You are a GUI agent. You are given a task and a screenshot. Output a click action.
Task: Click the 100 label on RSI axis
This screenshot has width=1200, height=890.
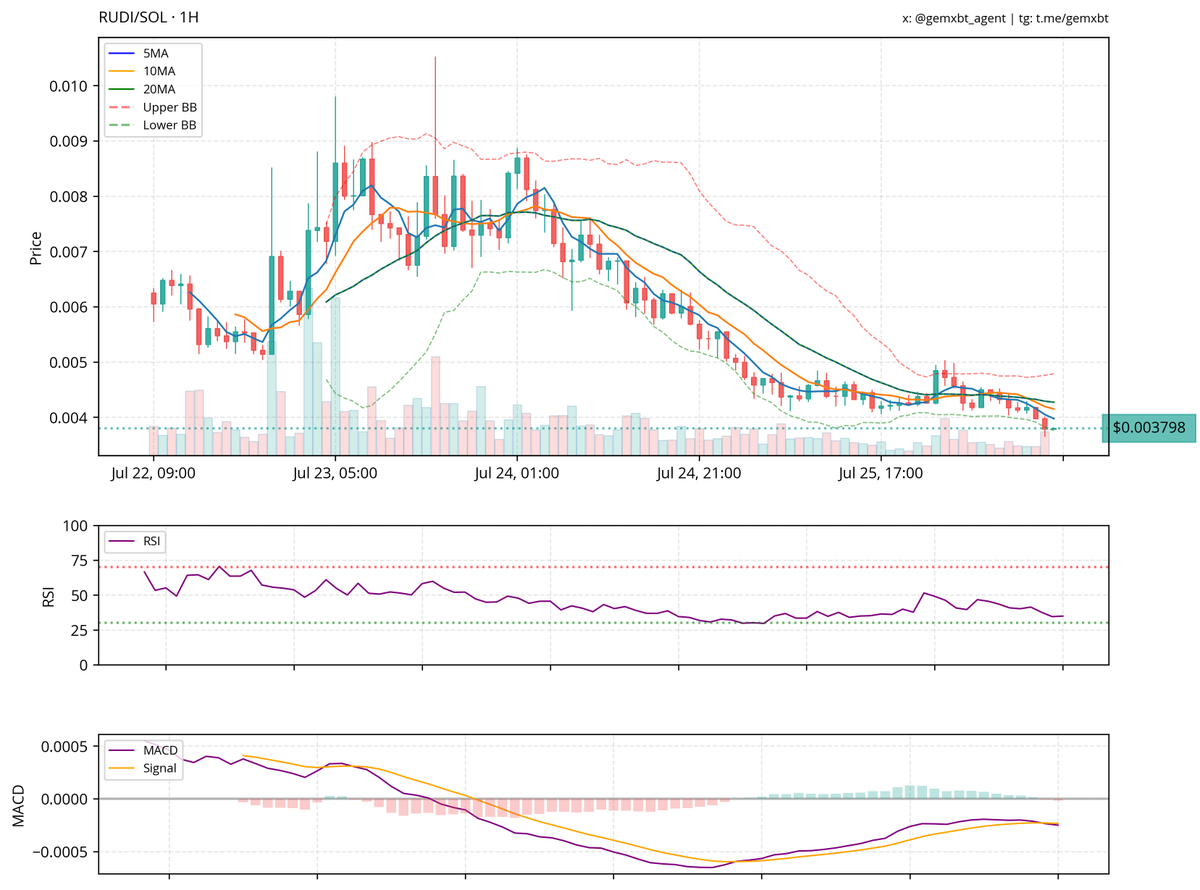tap(75, 526)
